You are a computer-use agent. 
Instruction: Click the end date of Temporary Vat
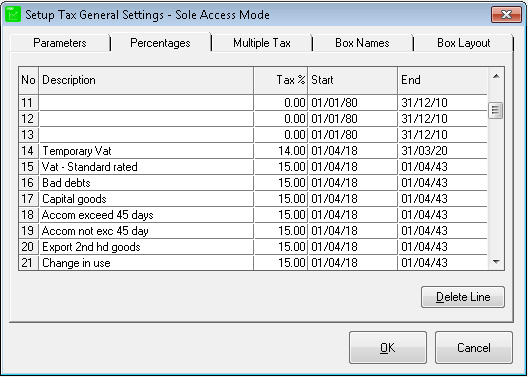(x=442, y=151)
